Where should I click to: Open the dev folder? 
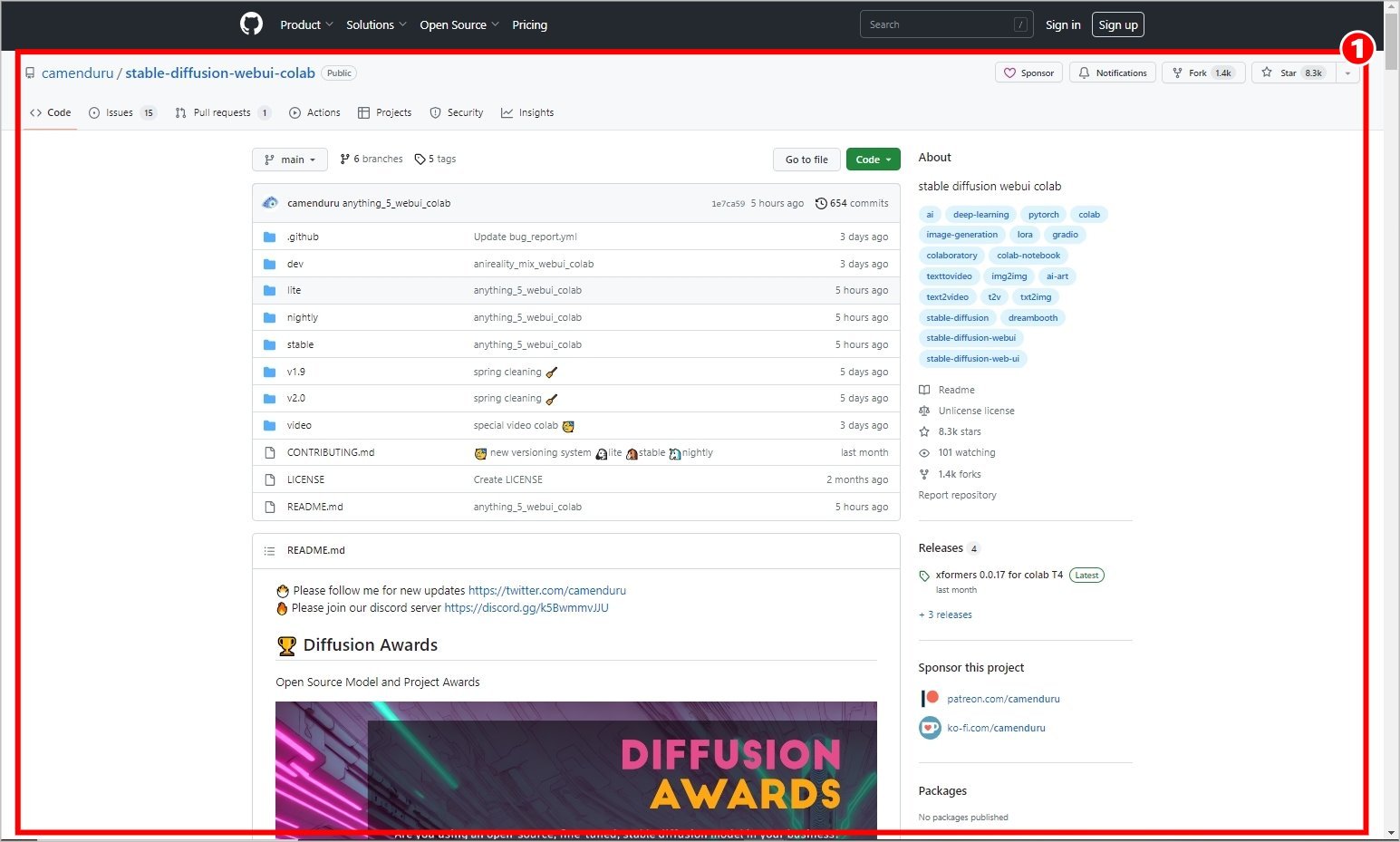pyautogui.click(x=295, y=264)
